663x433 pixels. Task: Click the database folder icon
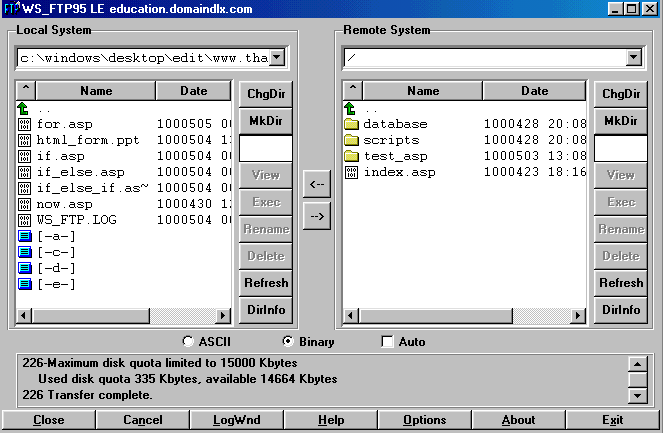tap(351, 124)
